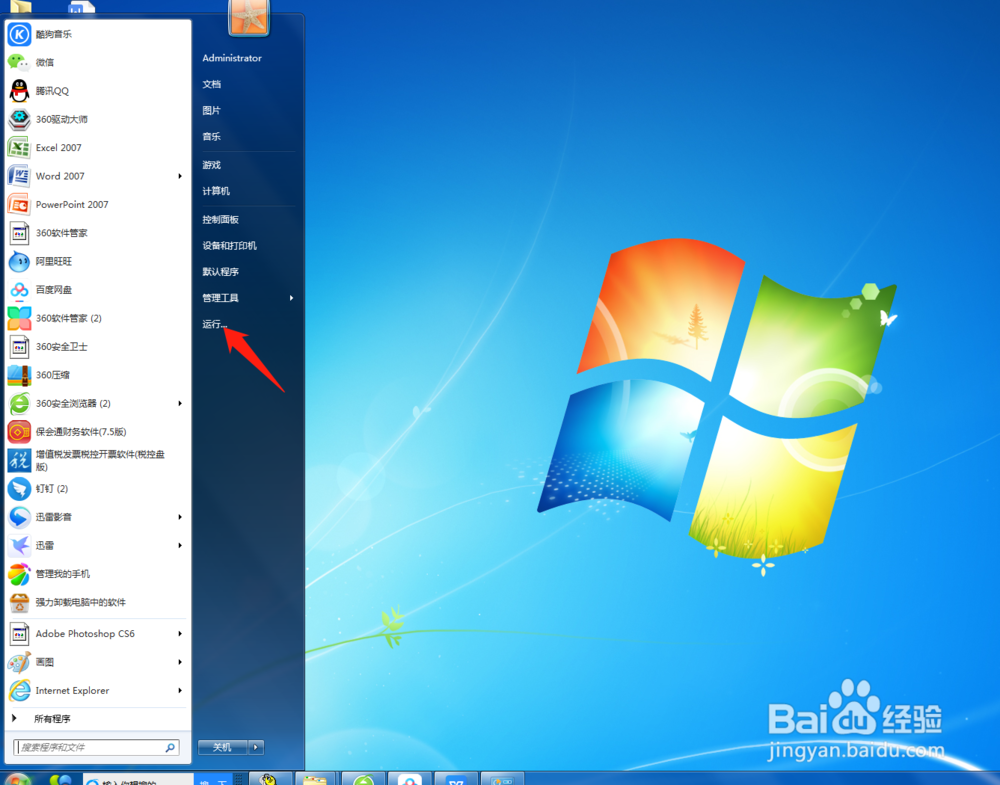Expand the 360安全浏览器 (2) submenu arrow
This screenshot has width=1000, height=785.
180,403
